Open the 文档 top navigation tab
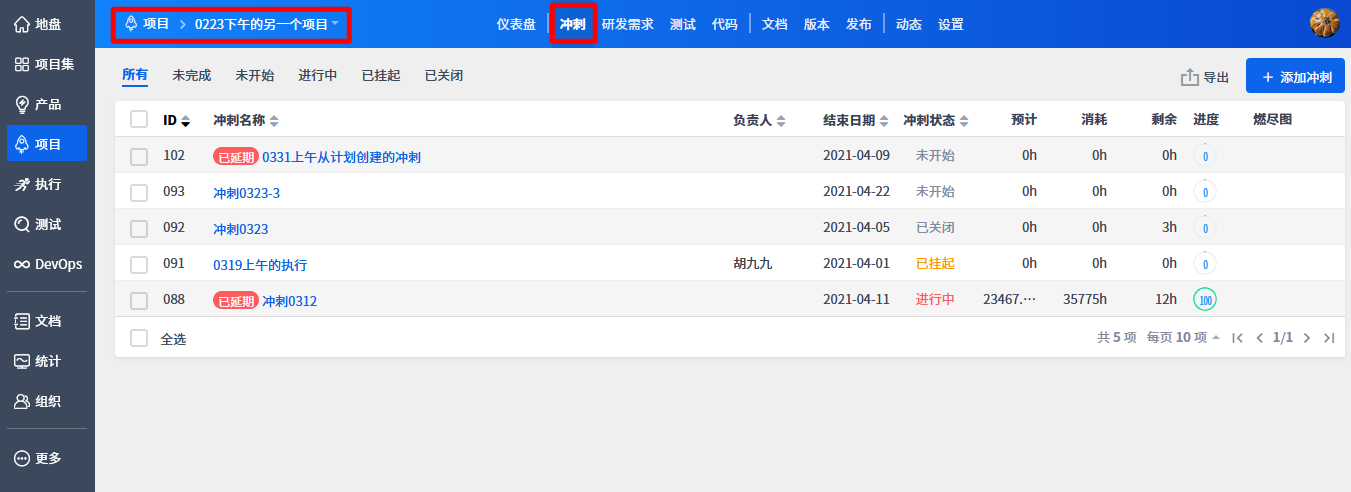This screenshot has width=1351, height=492. point(775,24)
